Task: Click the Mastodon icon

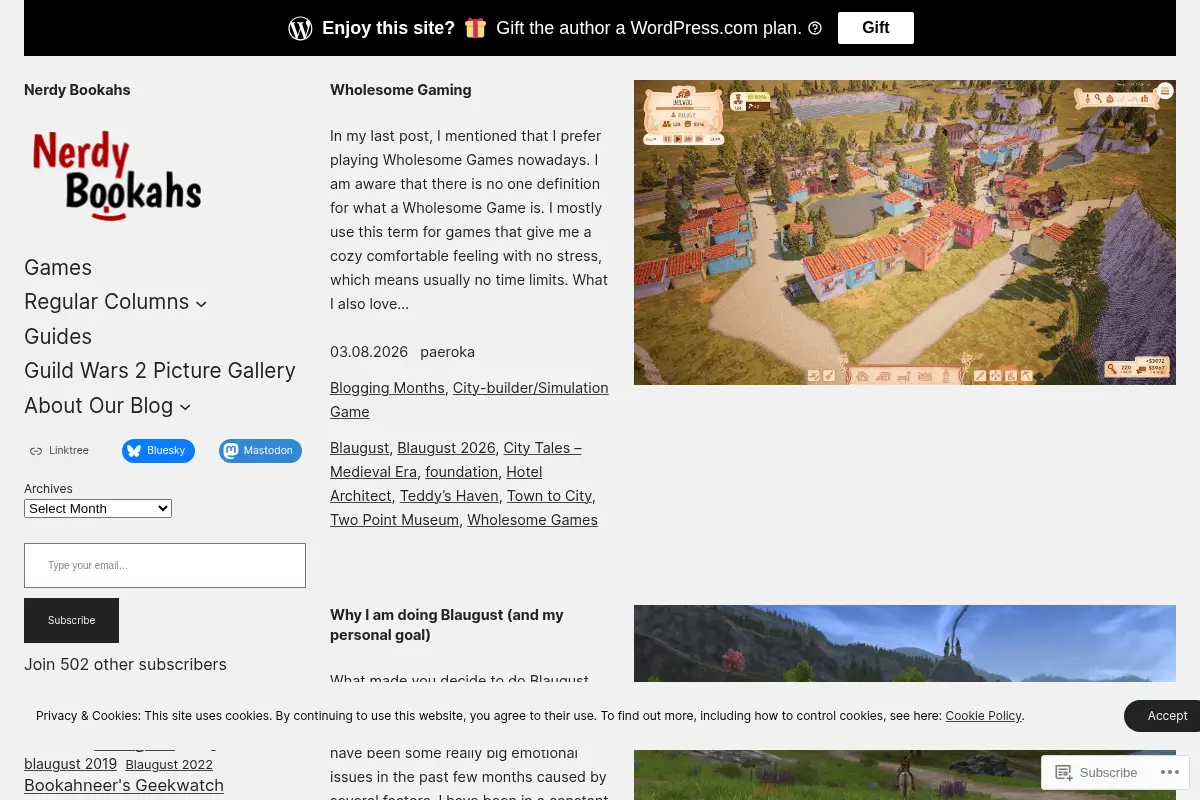Action: pos(231,451)
